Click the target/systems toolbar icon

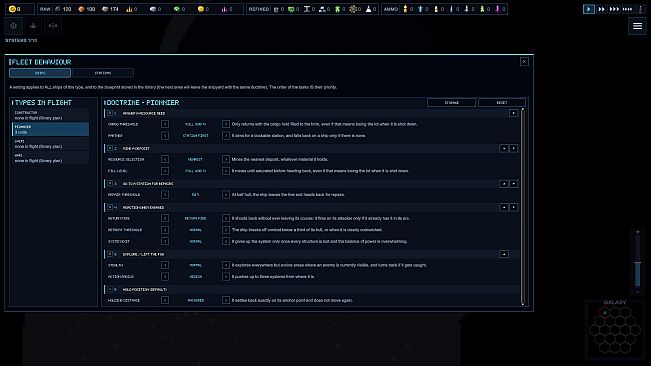pos(14,26)
